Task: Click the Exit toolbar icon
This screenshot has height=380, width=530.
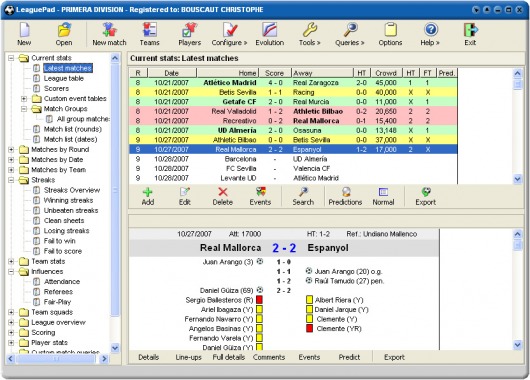Action: [x=470, y=34]
